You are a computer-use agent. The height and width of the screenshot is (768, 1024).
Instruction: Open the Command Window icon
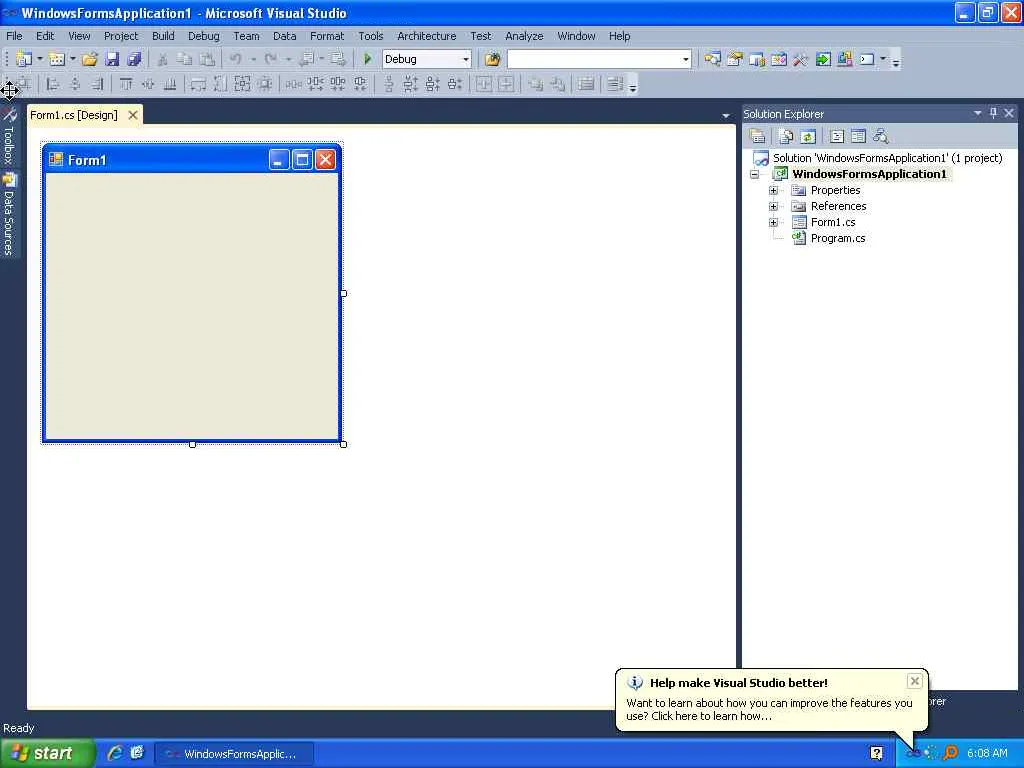pyautogui.click(x=867, y=59)
